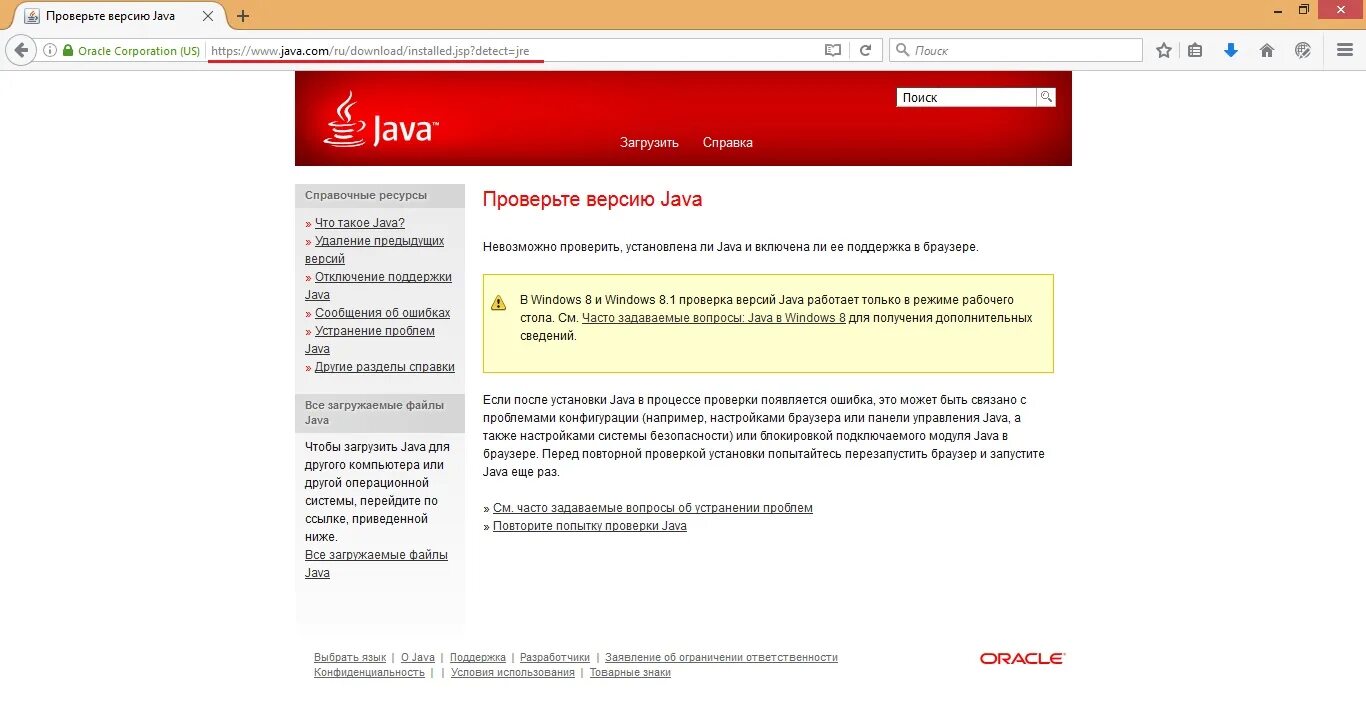Screen dimensions: 1366x728
Task: Click 'Выбрать язык' footer link
Action: point(350,658)
